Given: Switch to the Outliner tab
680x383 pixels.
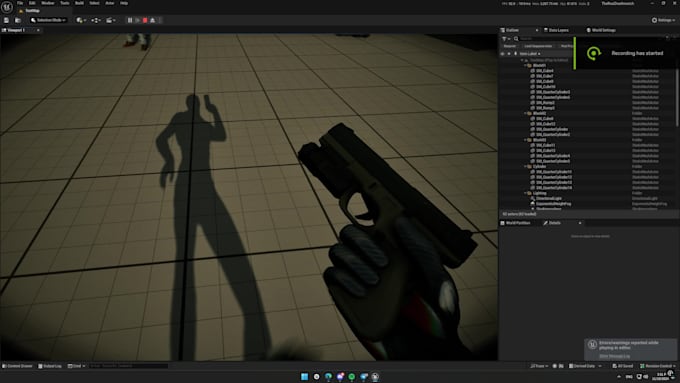Looking at the screenshot, I should (x=513, y=30).
